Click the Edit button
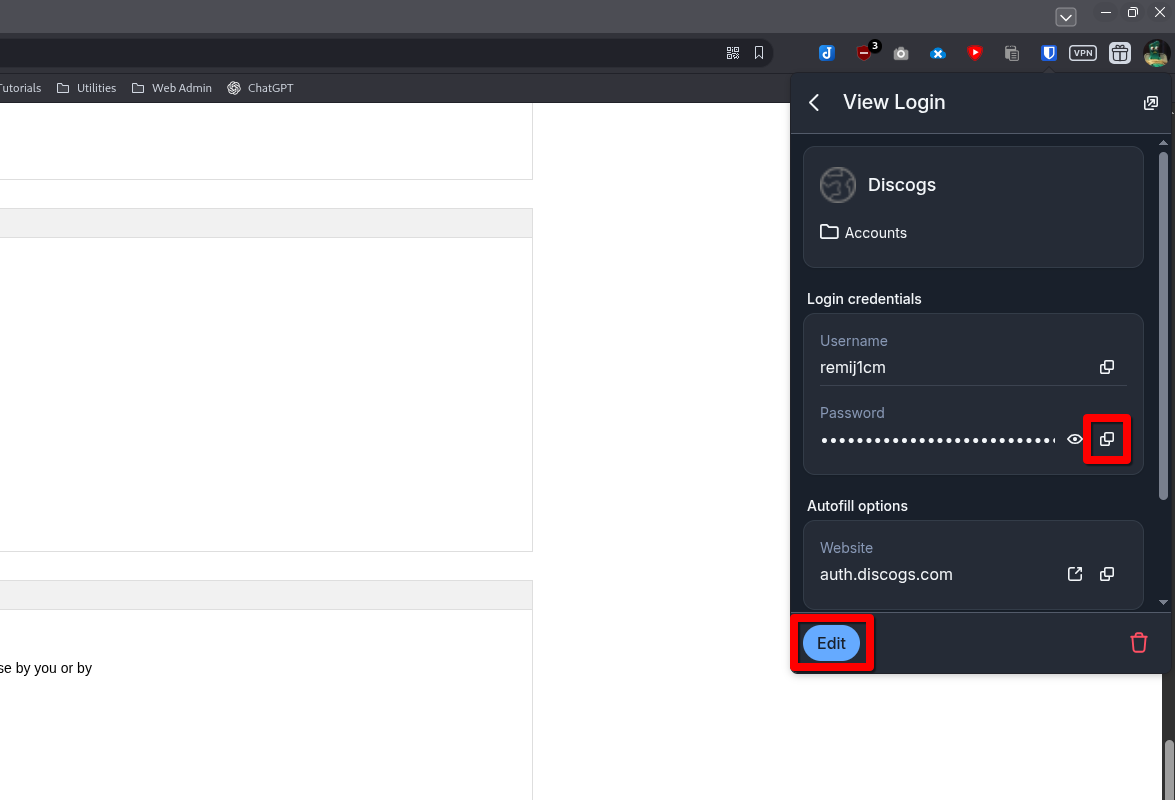 tap(831, 643)
